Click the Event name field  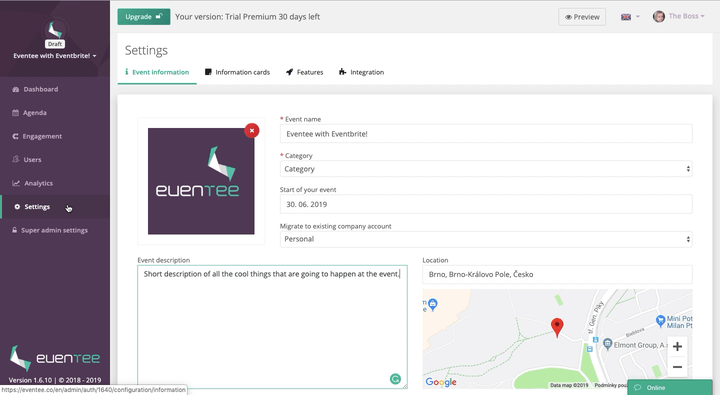pos(486,134)
